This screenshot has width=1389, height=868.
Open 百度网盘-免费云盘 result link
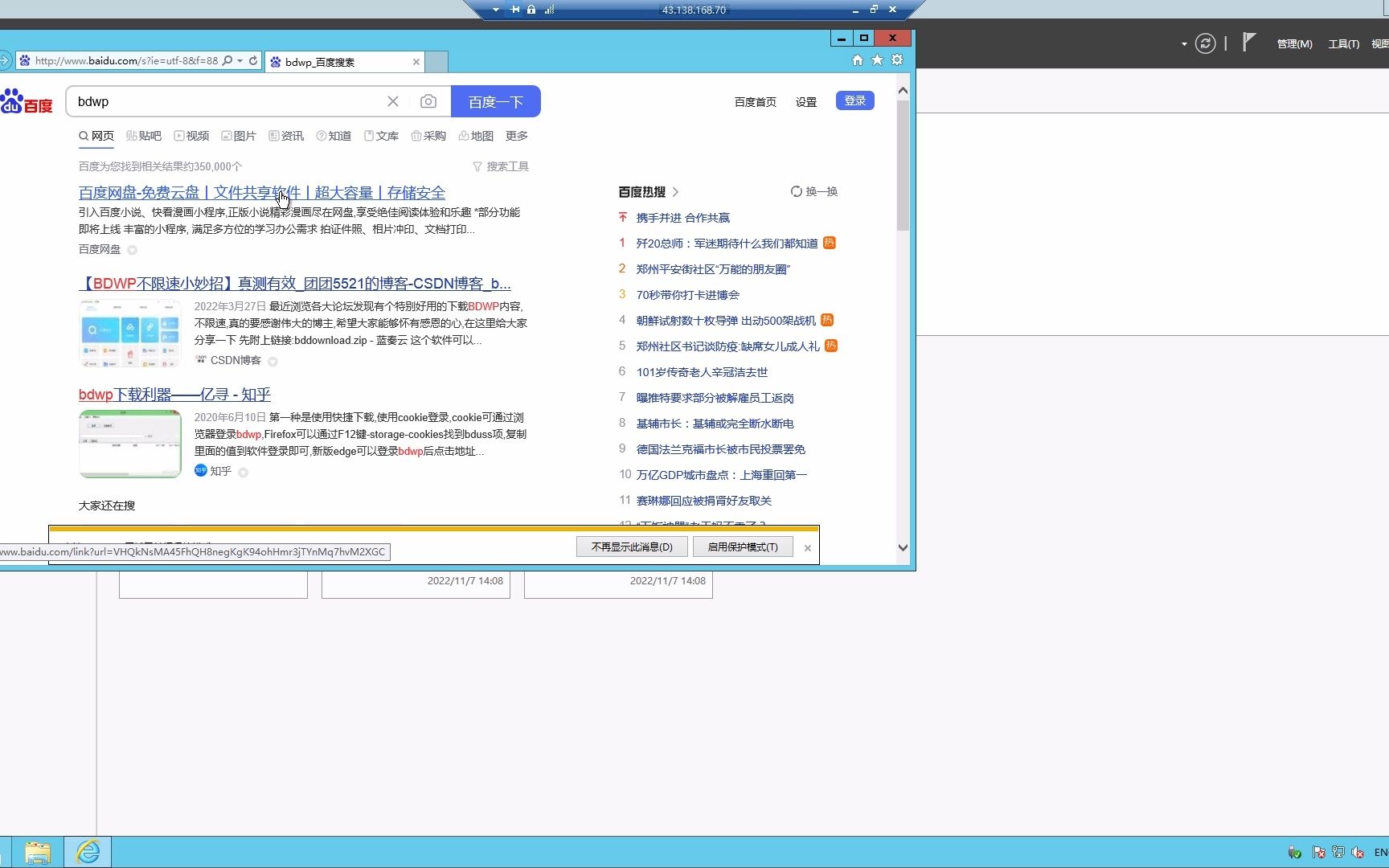pos(262,193)
